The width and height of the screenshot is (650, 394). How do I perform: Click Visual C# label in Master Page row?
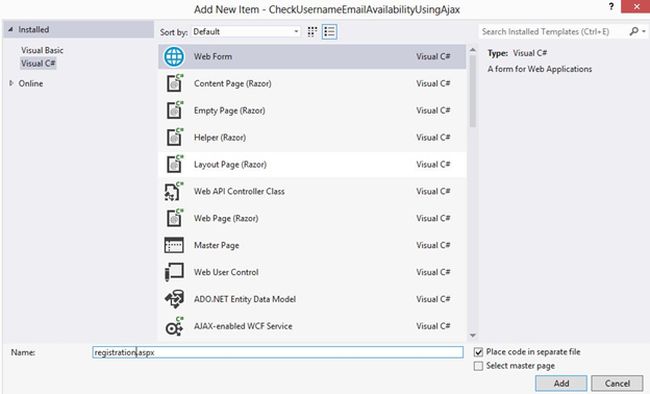(433, 245)
